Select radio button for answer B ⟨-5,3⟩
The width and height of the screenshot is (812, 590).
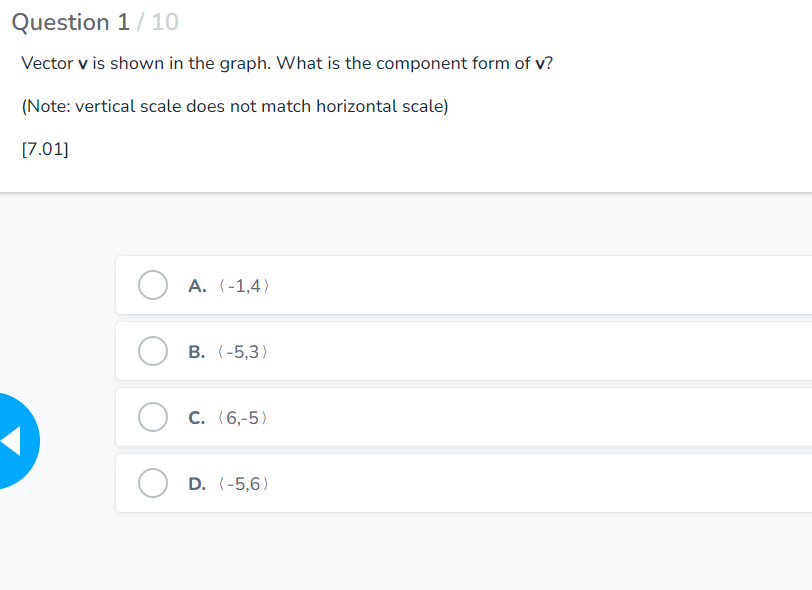(x=152, y=351)
